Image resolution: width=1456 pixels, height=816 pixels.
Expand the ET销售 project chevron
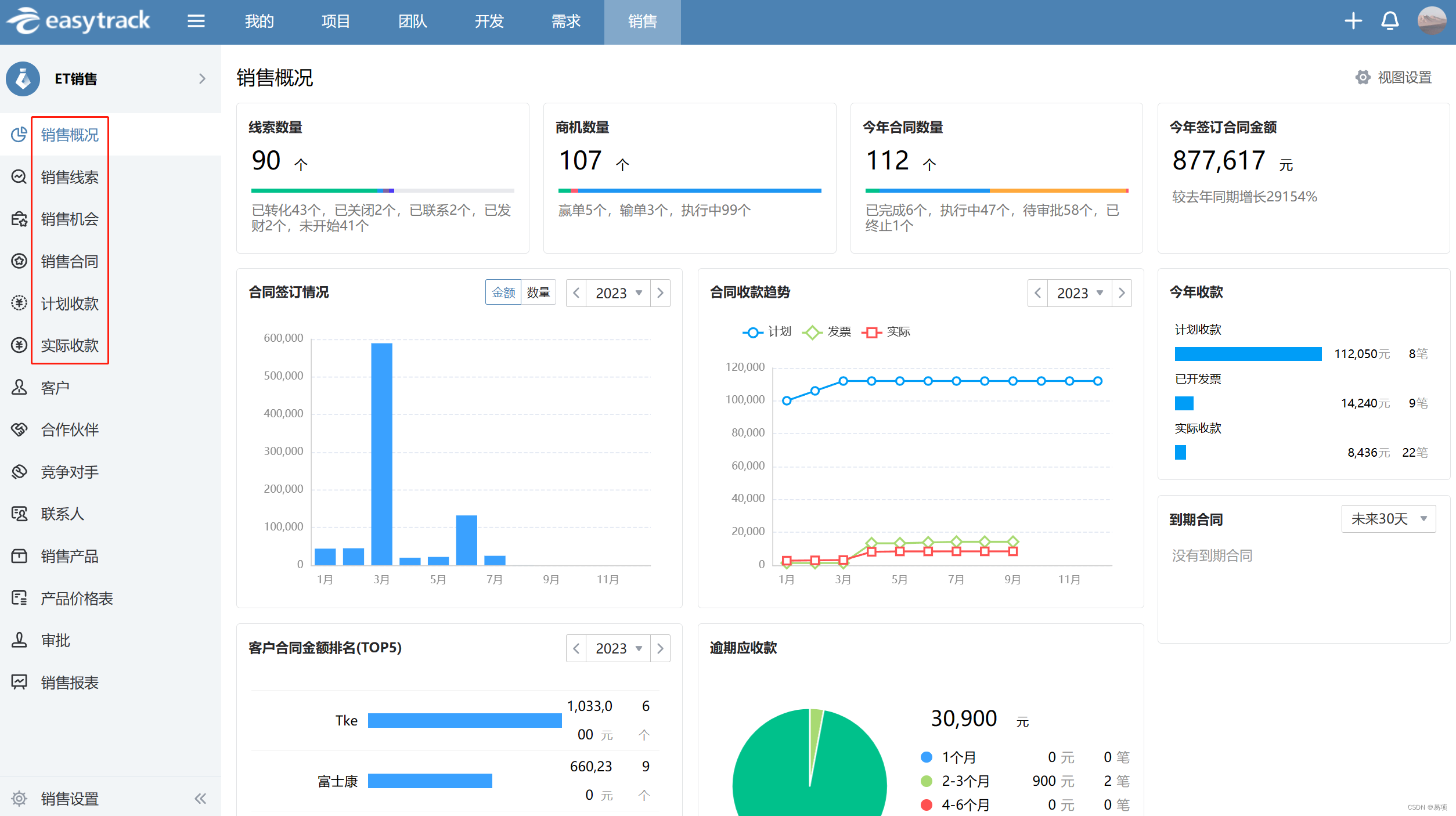tap(202, 78)
